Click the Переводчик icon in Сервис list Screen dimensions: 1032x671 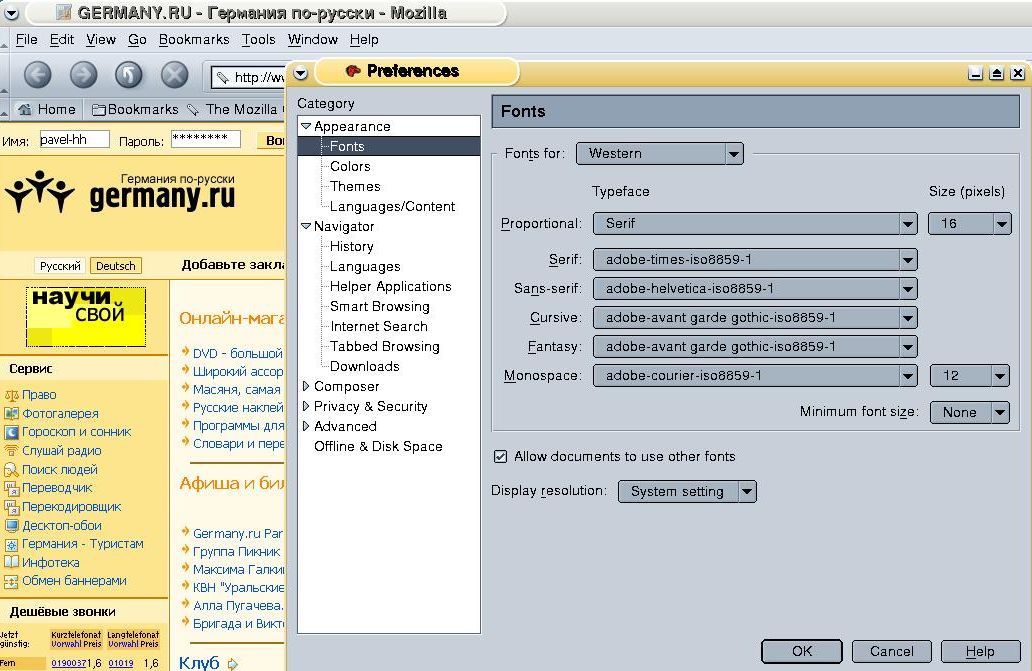pos(11,488)
